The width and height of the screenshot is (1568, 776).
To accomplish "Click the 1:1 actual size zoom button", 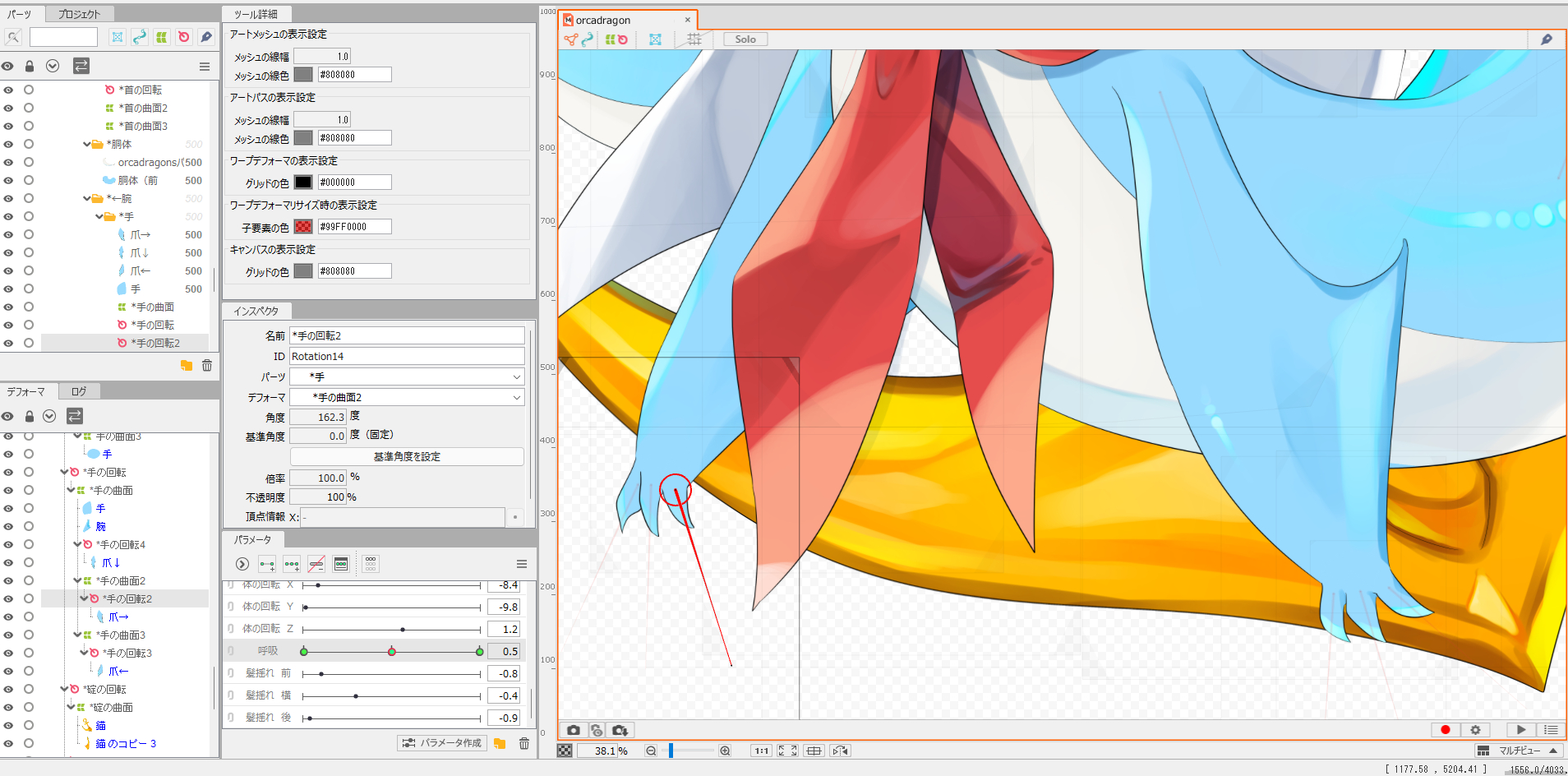I will (762, 751).
